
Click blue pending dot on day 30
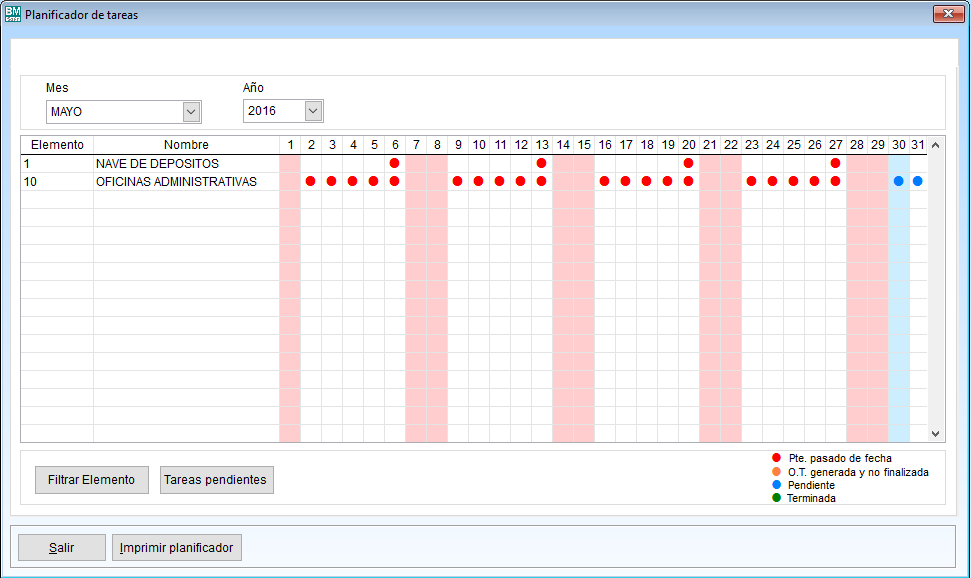coord(898,181)
